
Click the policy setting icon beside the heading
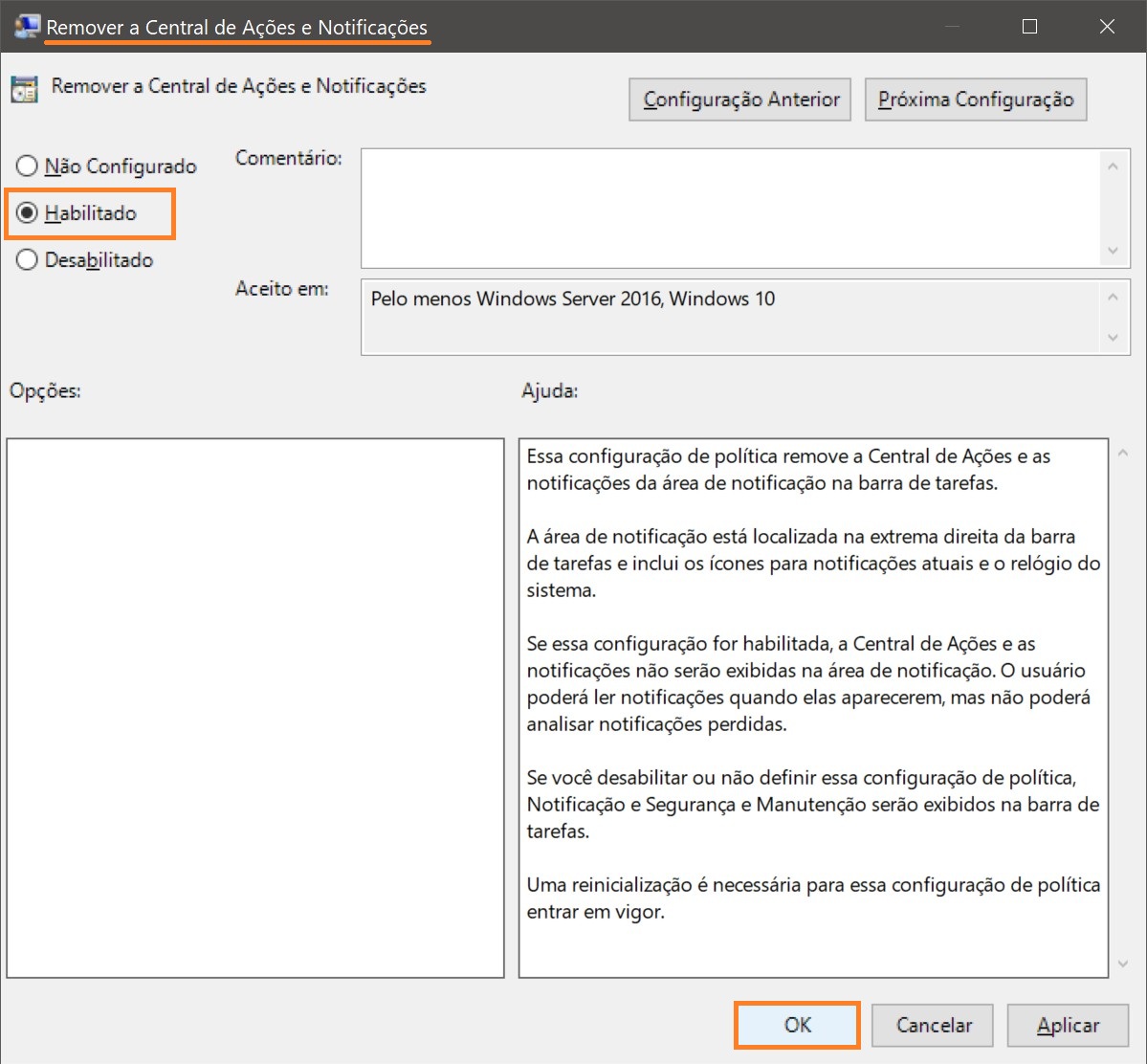24,89
